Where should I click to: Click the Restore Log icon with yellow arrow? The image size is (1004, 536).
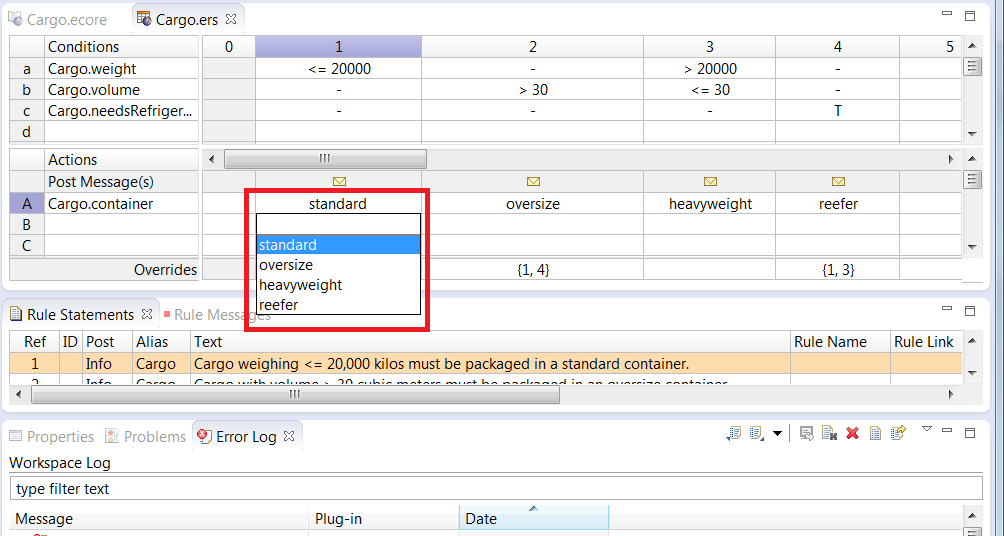click(x=898, y=433)
